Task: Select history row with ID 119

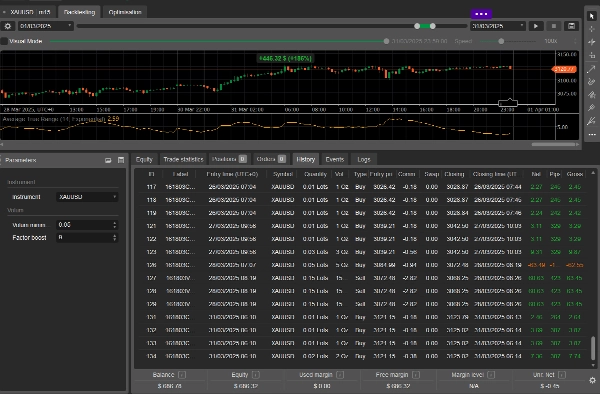Action: click(362, 213)
